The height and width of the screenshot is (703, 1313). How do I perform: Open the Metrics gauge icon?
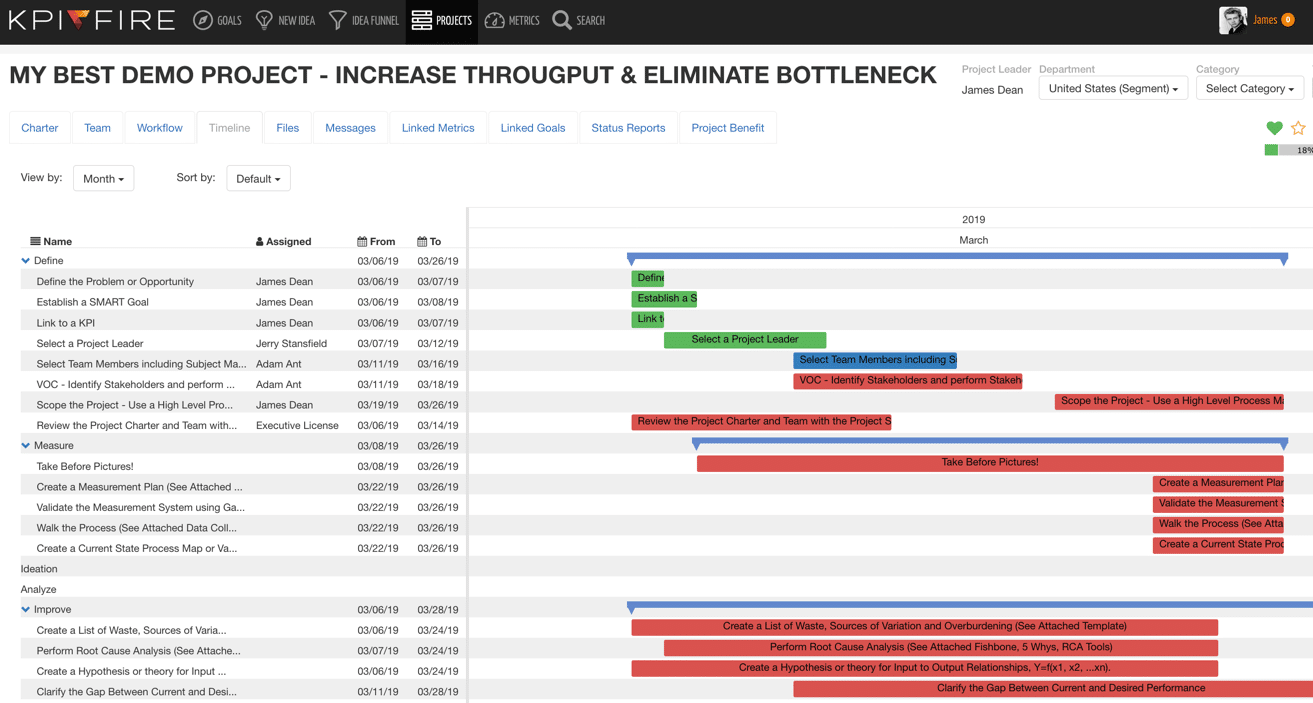[494, 20]
